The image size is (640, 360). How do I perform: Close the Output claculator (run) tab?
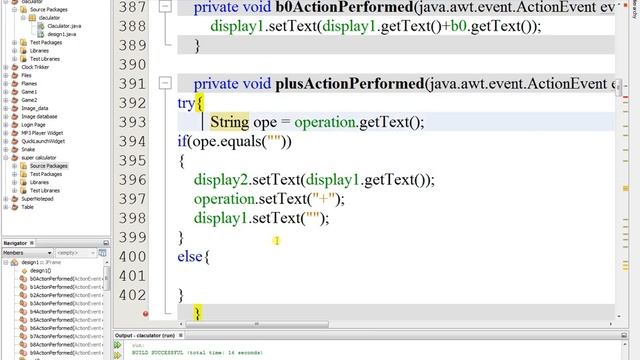click(181, 335)
